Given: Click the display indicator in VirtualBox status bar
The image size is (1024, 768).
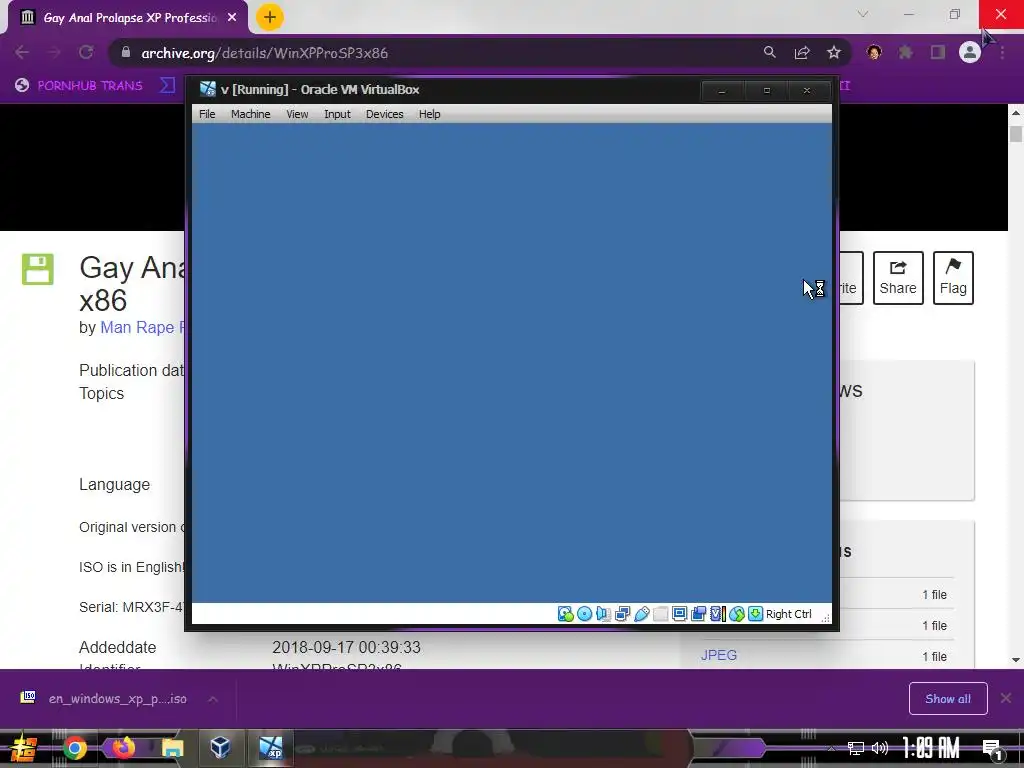Looking at the screenshot, I should (679, 614).
